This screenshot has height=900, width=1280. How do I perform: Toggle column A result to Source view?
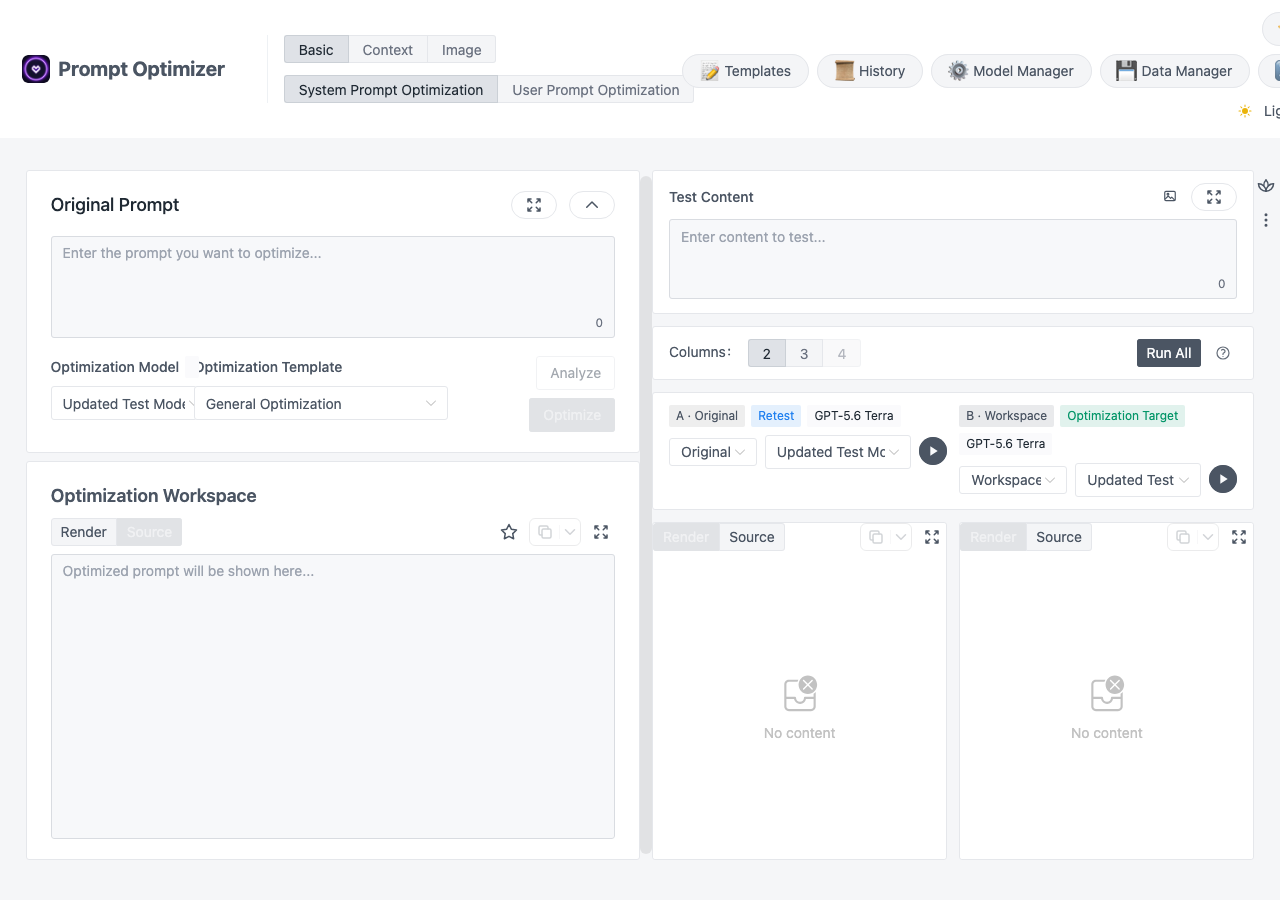(x=752, y=537)
